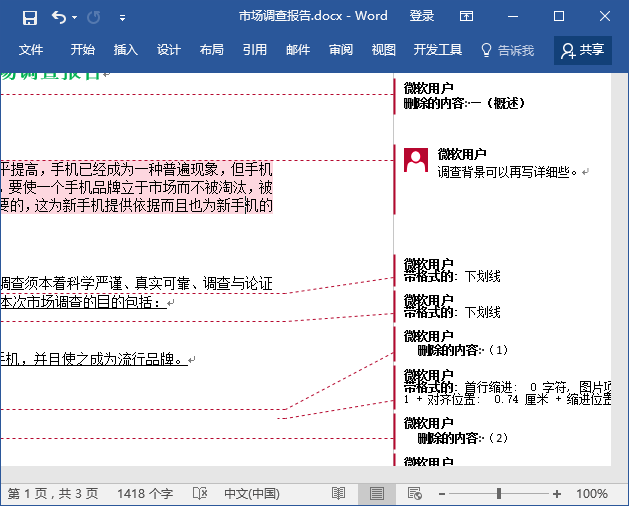The width and height of the screenshot is (629, 506).
Task: Select the comment 调查背景可以再写详细些
Action: pyautogui.click(x=507, y=172)
